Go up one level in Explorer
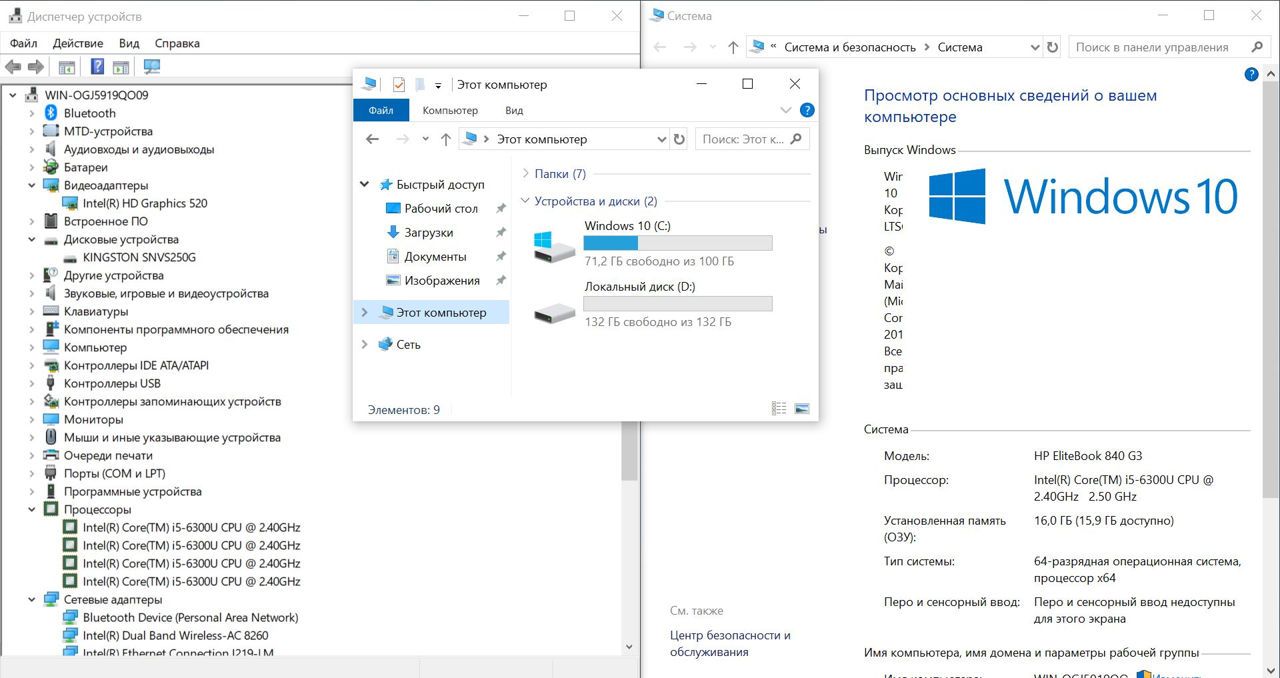Viewport: 1280px width, 678px height. (x=446, y=139)
